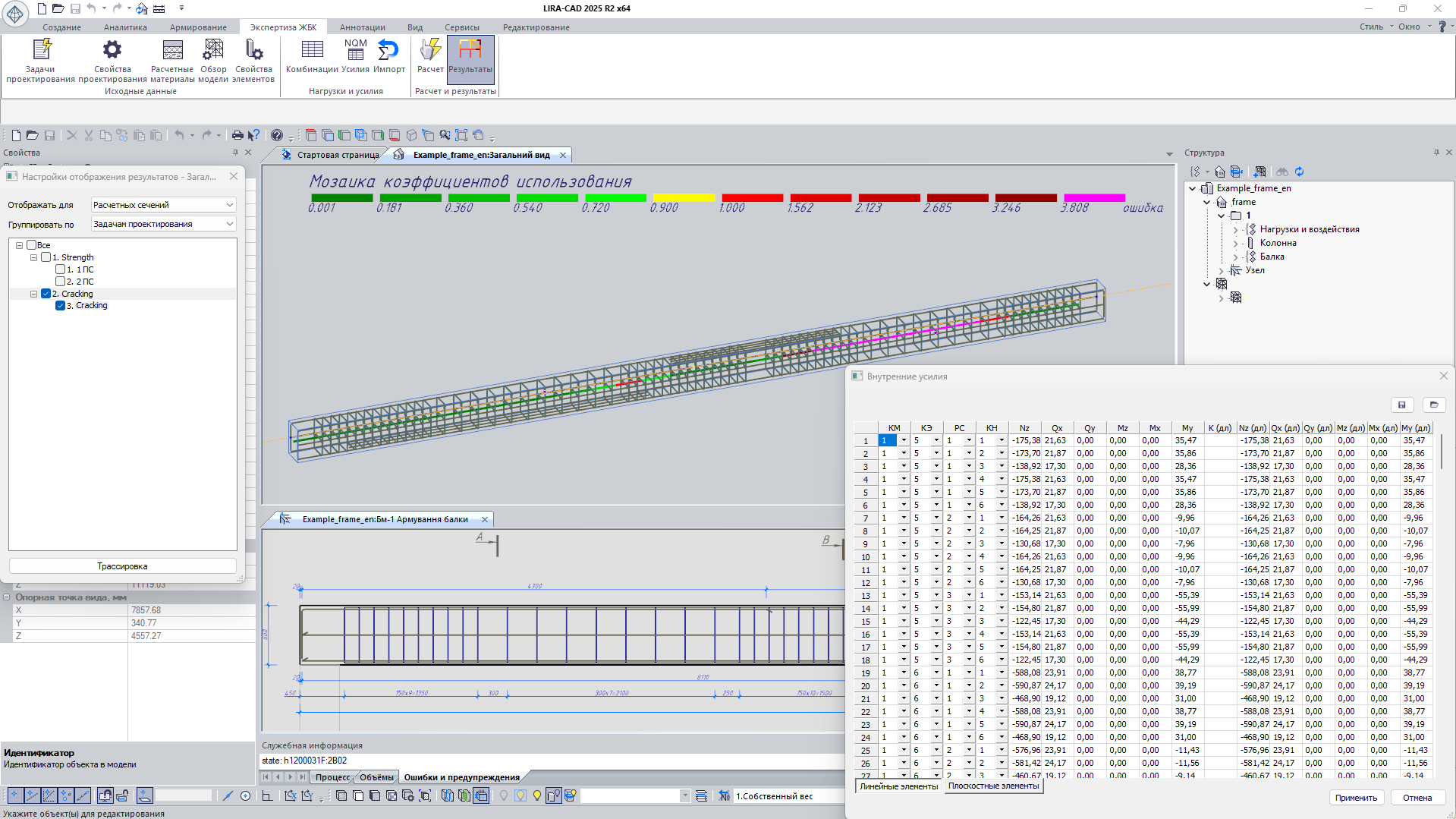The image size is (1456, 819).
Task: Open the Группировать по dropdown
Action: [163, 224]
